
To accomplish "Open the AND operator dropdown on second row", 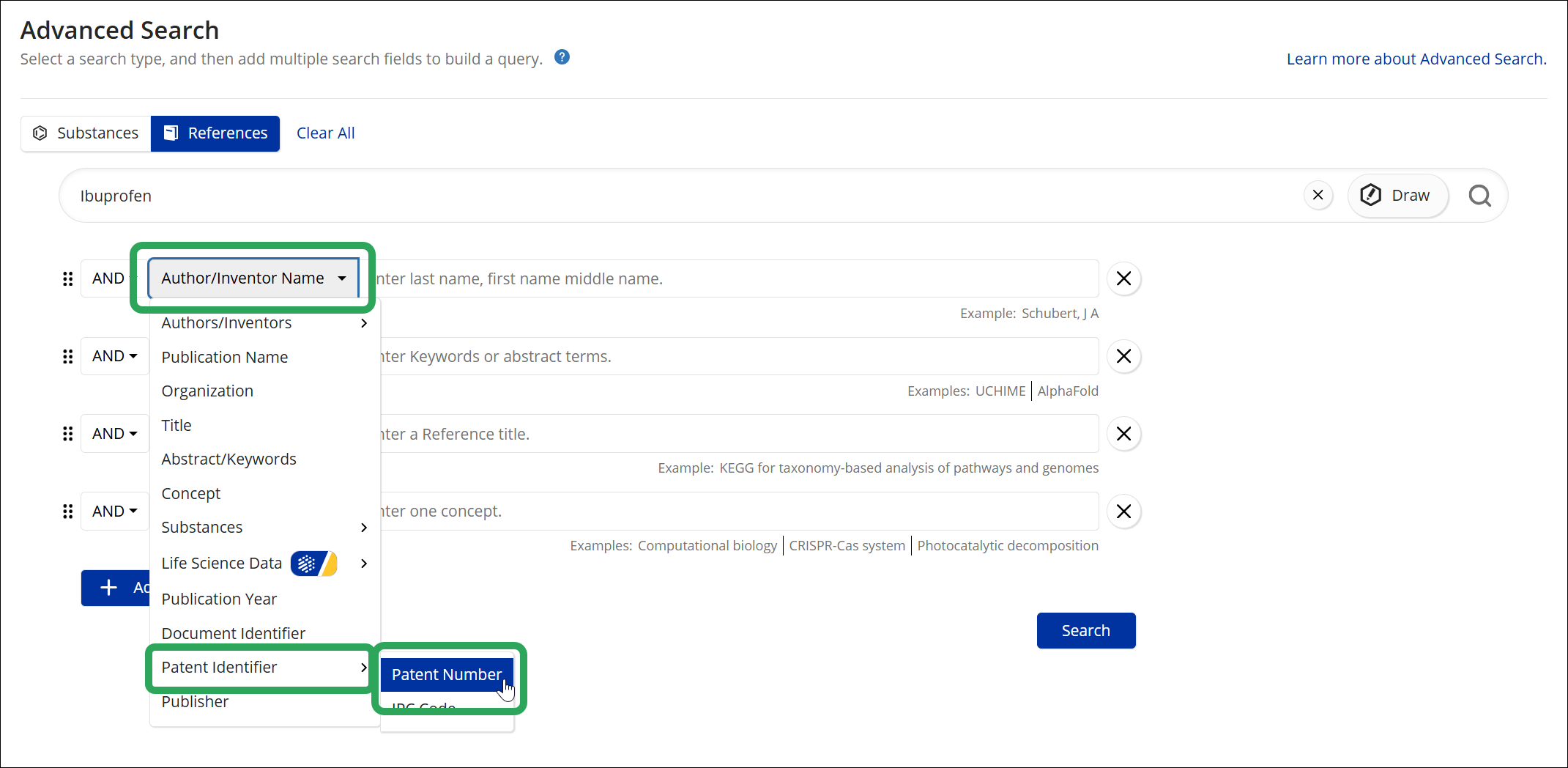I will coord(115,356).
